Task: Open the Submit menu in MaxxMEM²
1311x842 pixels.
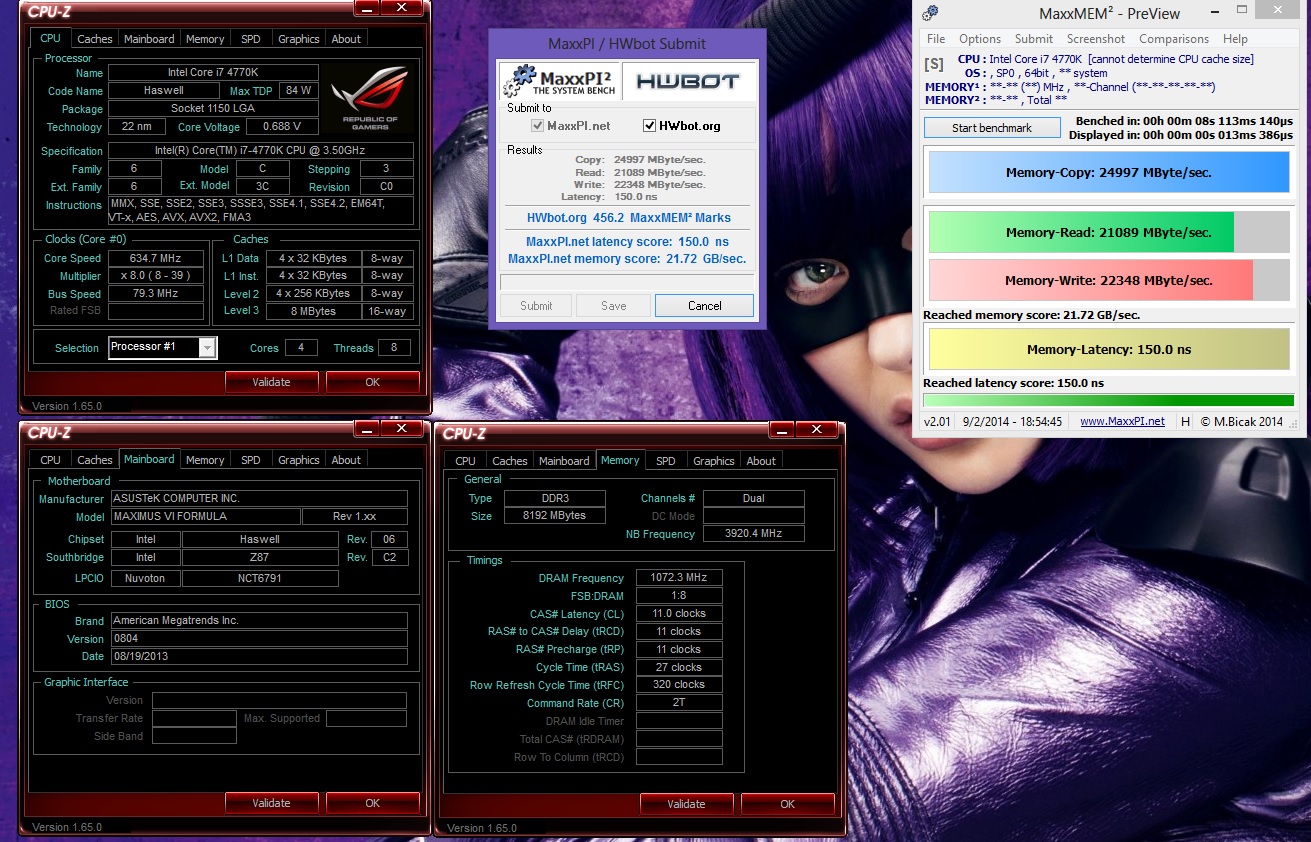Action: 1034,39
